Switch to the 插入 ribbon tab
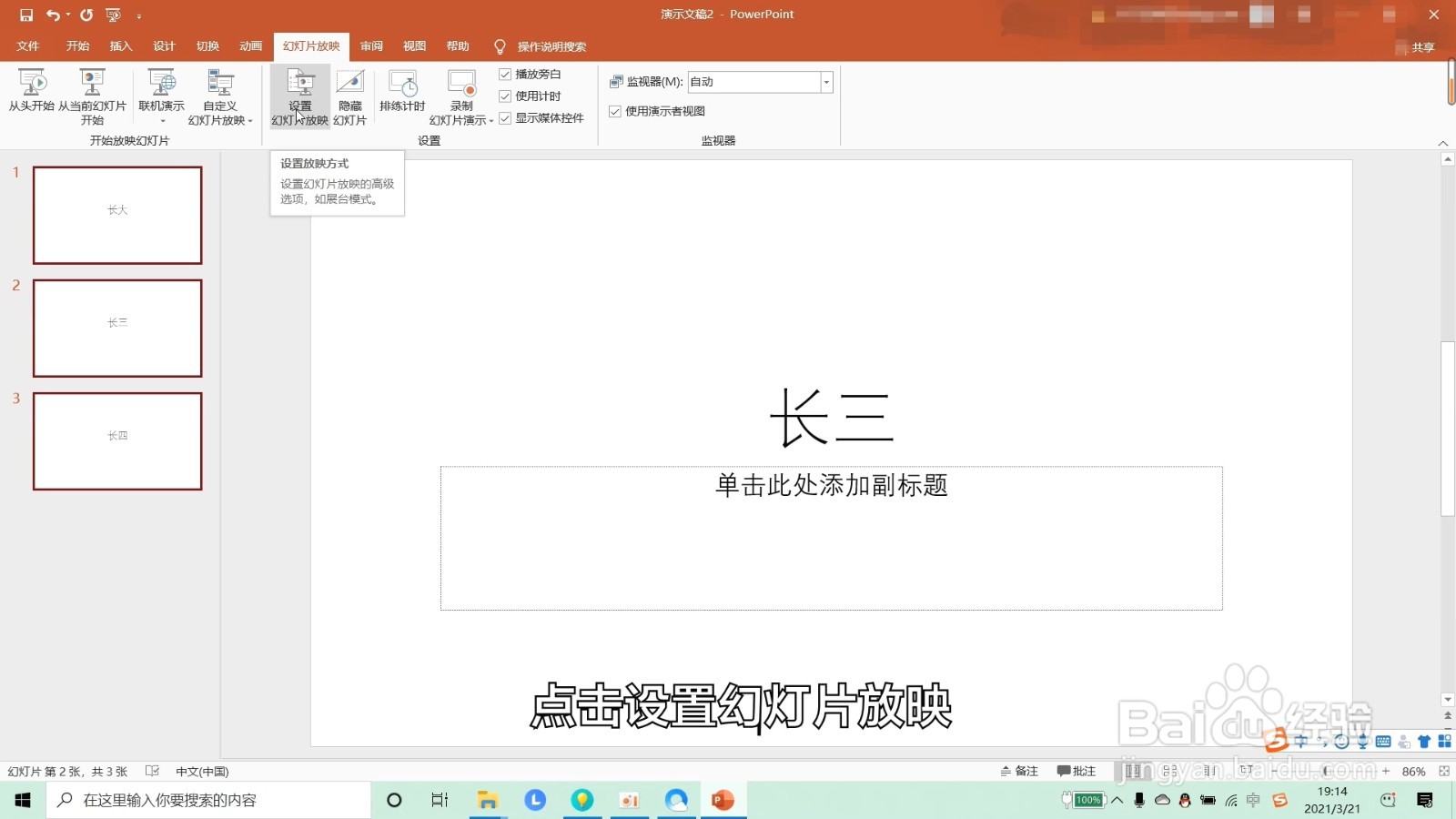This screenshot has height=819, width=1456. (121, 46)
